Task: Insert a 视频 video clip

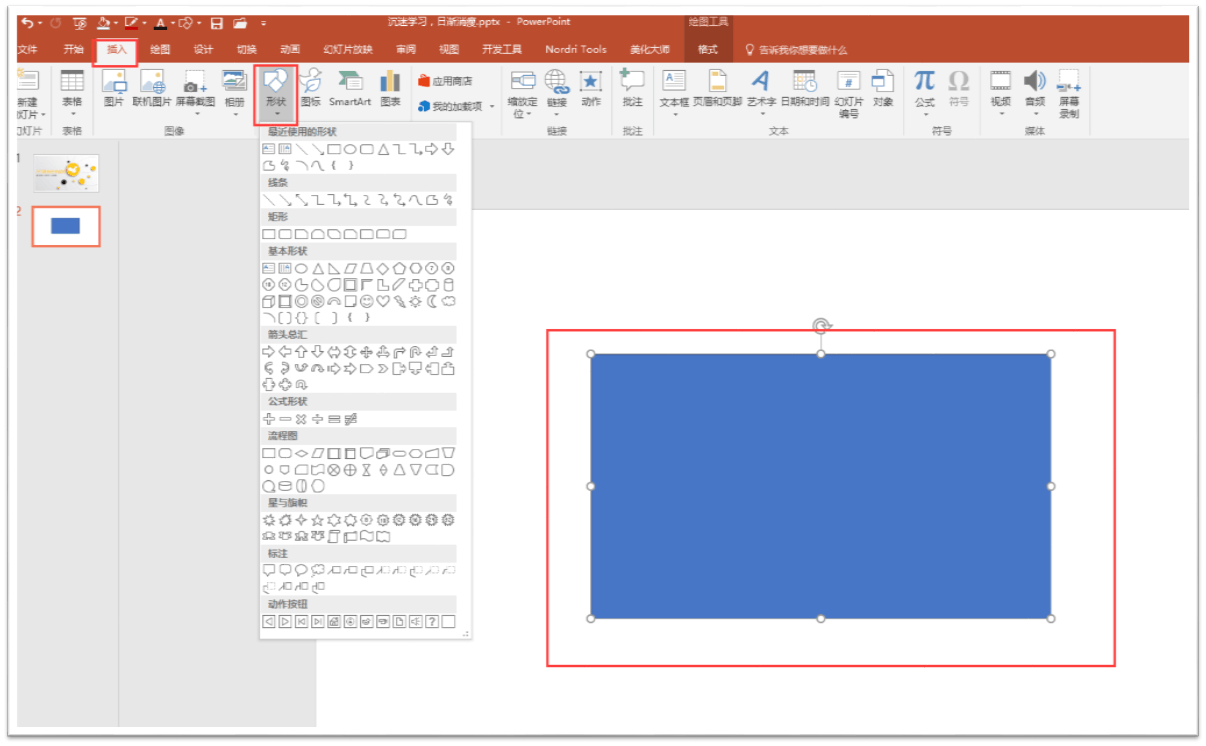Action: tap(1000, 92)
